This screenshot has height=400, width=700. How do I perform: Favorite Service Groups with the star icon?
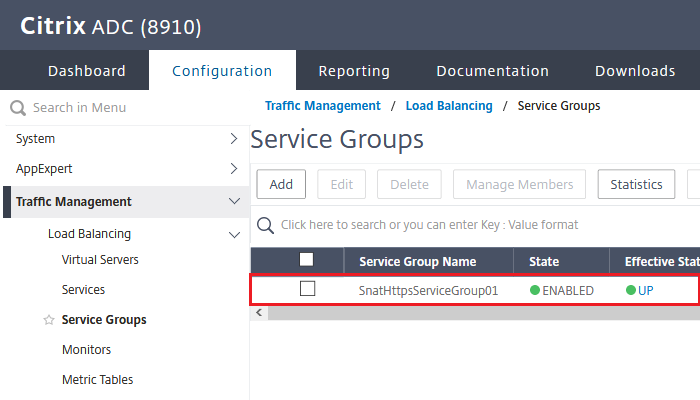[x=49, y=320]
